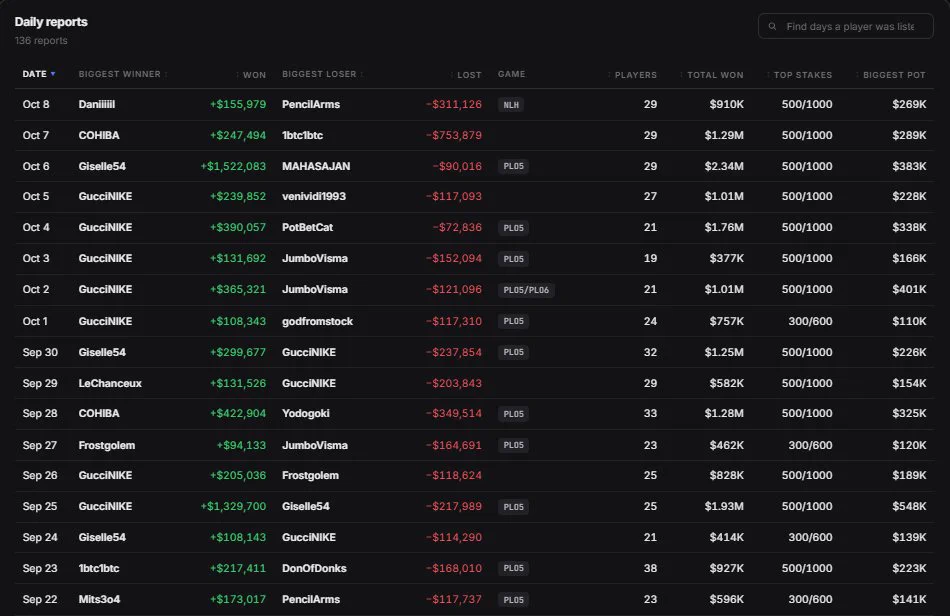Open winner Mits3o4 in the Sep 22 row

[x=99, y=599]
